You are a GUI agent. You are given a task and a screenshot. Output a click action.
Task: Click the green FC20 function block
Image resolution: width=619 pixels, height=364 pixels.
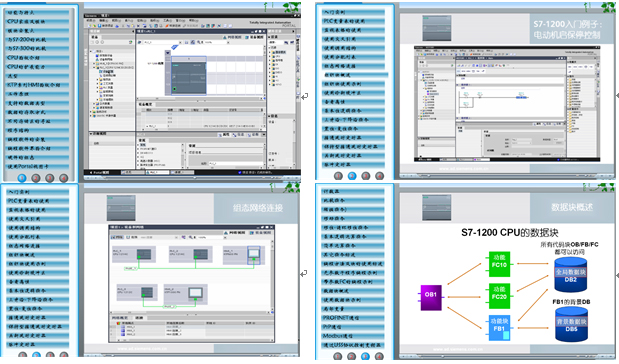499,295
